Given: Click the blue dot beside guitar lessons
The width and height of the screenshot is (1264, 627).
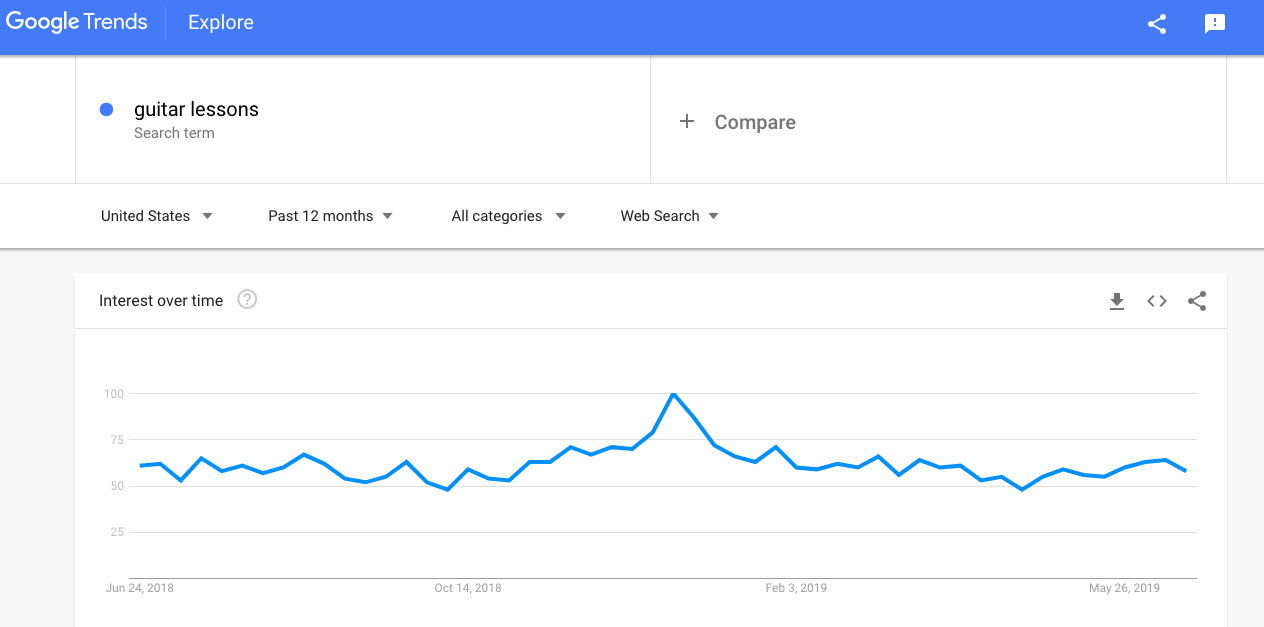Looking at the screenshot, I should 106,110.
